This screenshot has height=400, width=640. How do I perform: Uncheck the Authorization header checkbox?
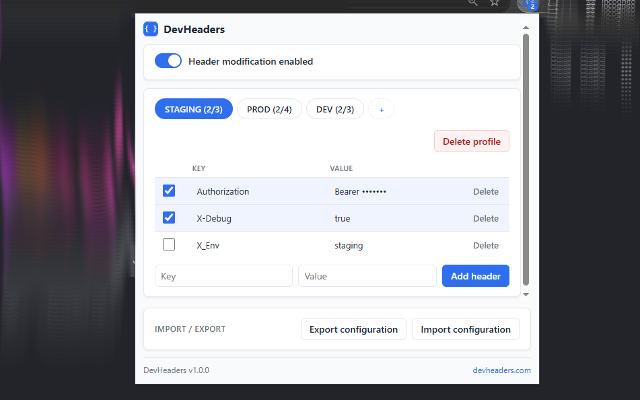[x=169, y=191]
